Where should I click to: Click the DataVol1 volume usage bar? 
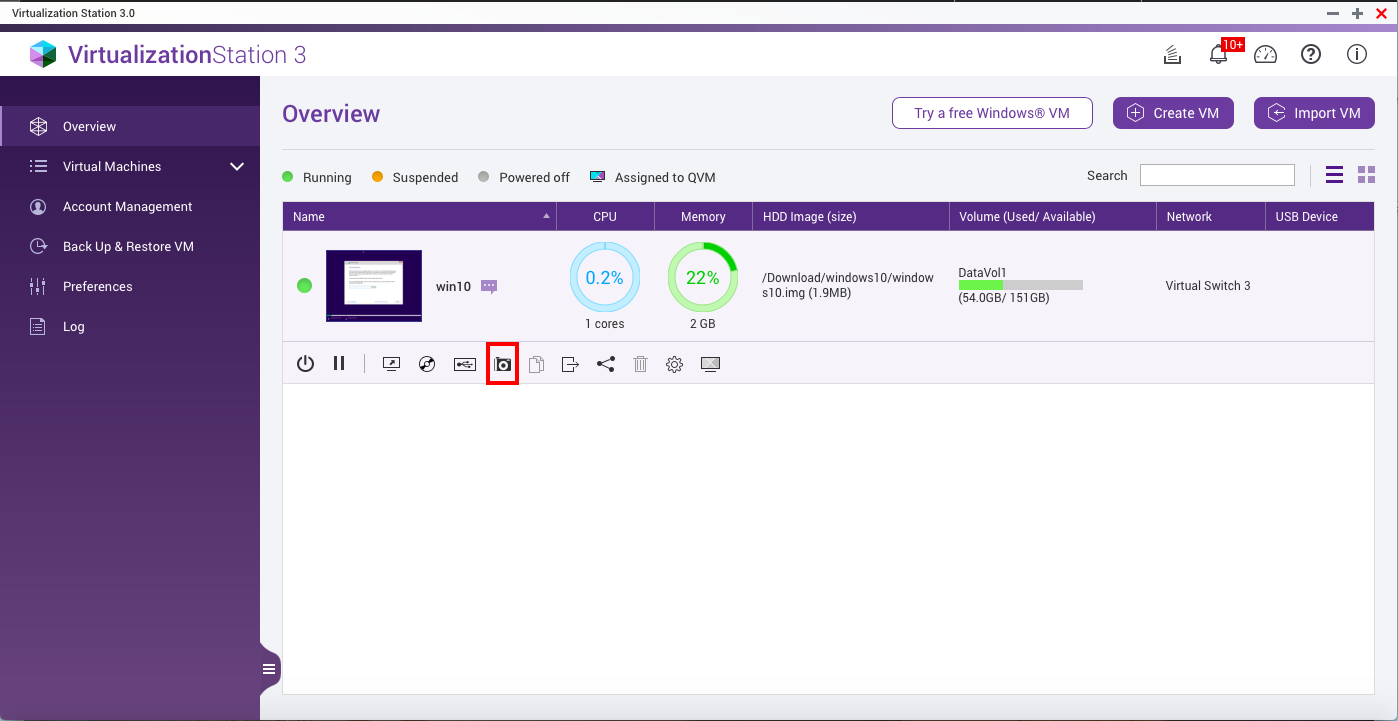1020,285
